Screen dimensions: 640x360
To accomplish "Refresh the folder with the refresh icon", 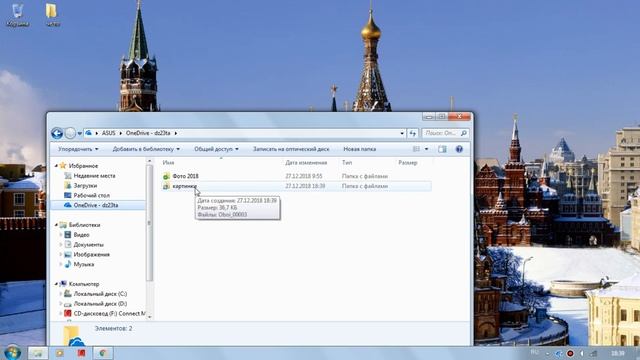I will pos(413,133).
